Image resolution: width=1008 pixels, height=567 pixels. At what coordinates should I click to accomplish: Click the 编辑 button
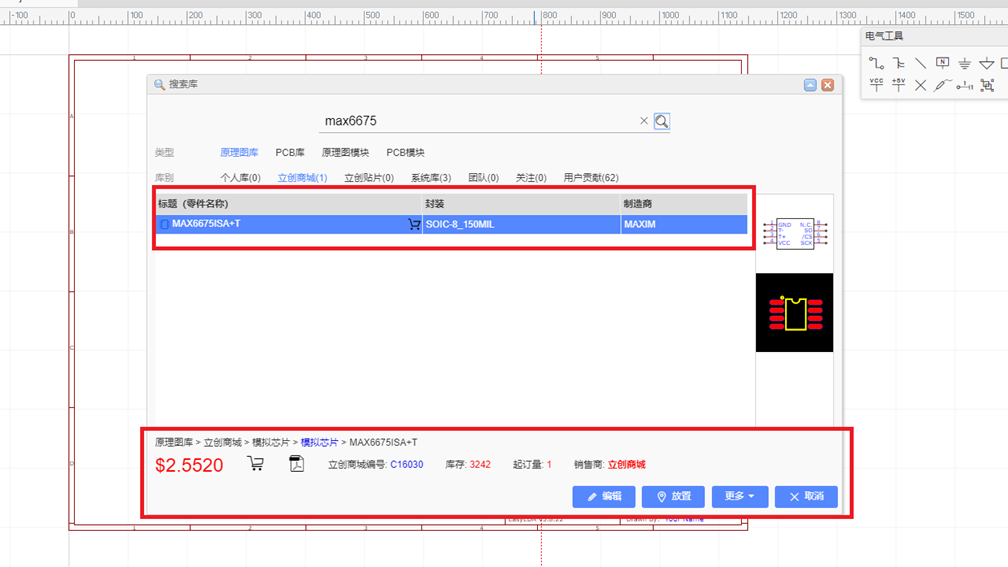604,496
